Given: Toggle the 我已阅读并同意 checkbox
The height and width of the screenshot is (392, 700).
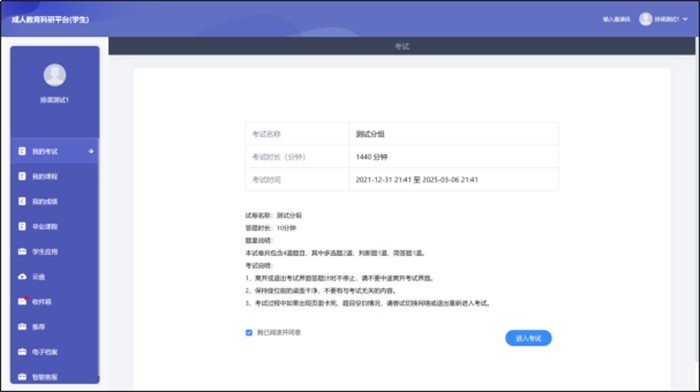Looking at the screenshot, I should point(249,333).
